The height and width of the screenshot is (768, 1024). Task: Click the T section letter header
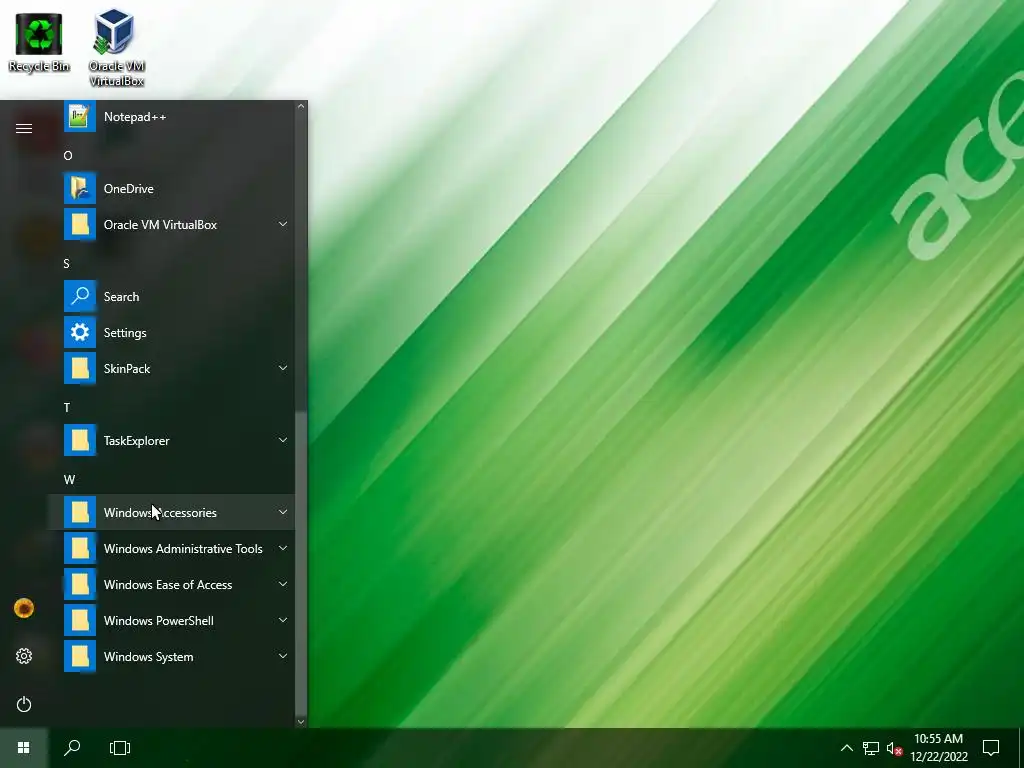click(67, 408)
